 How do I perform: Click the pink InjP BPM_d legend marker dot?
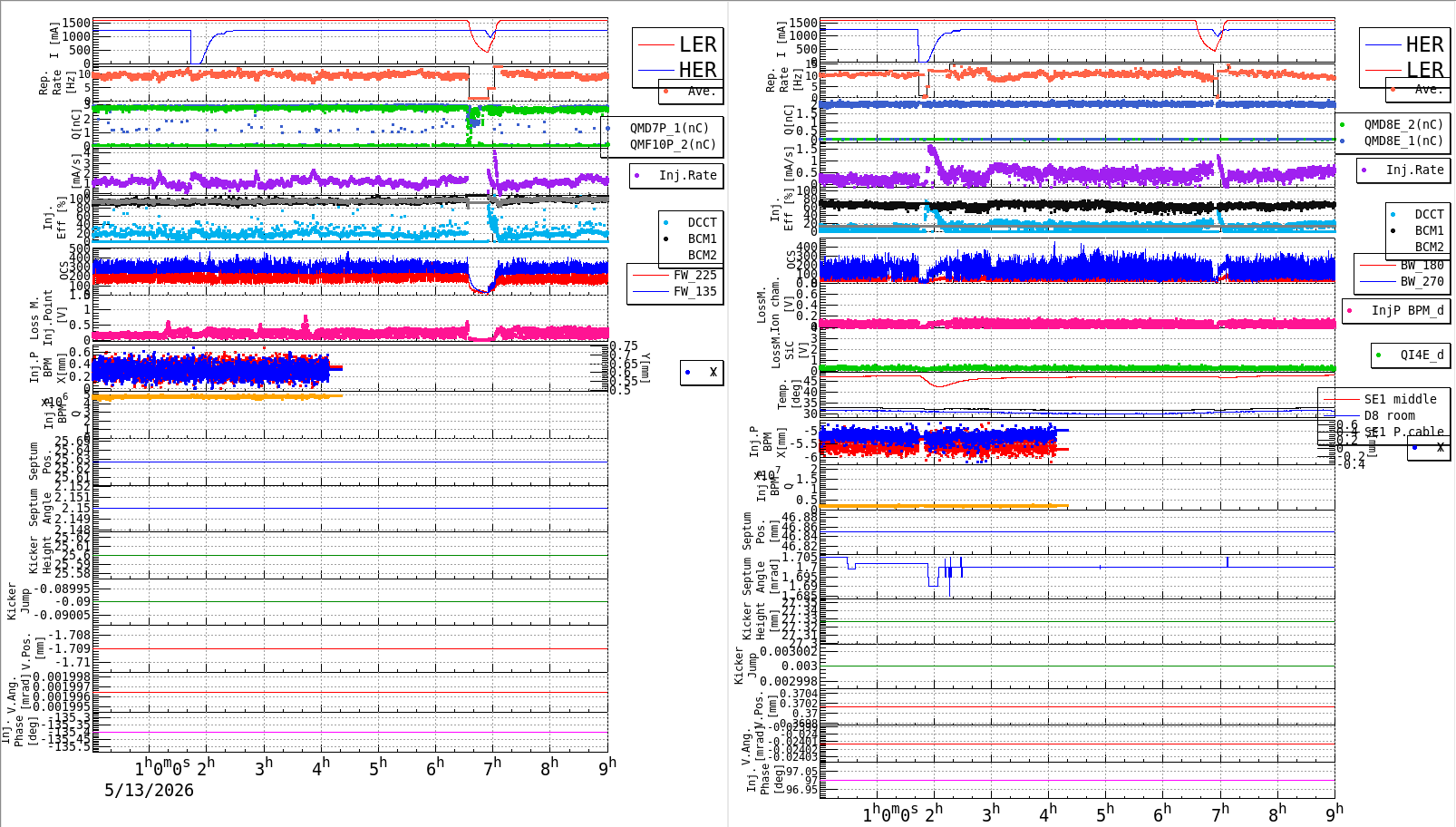[1350, 311]
